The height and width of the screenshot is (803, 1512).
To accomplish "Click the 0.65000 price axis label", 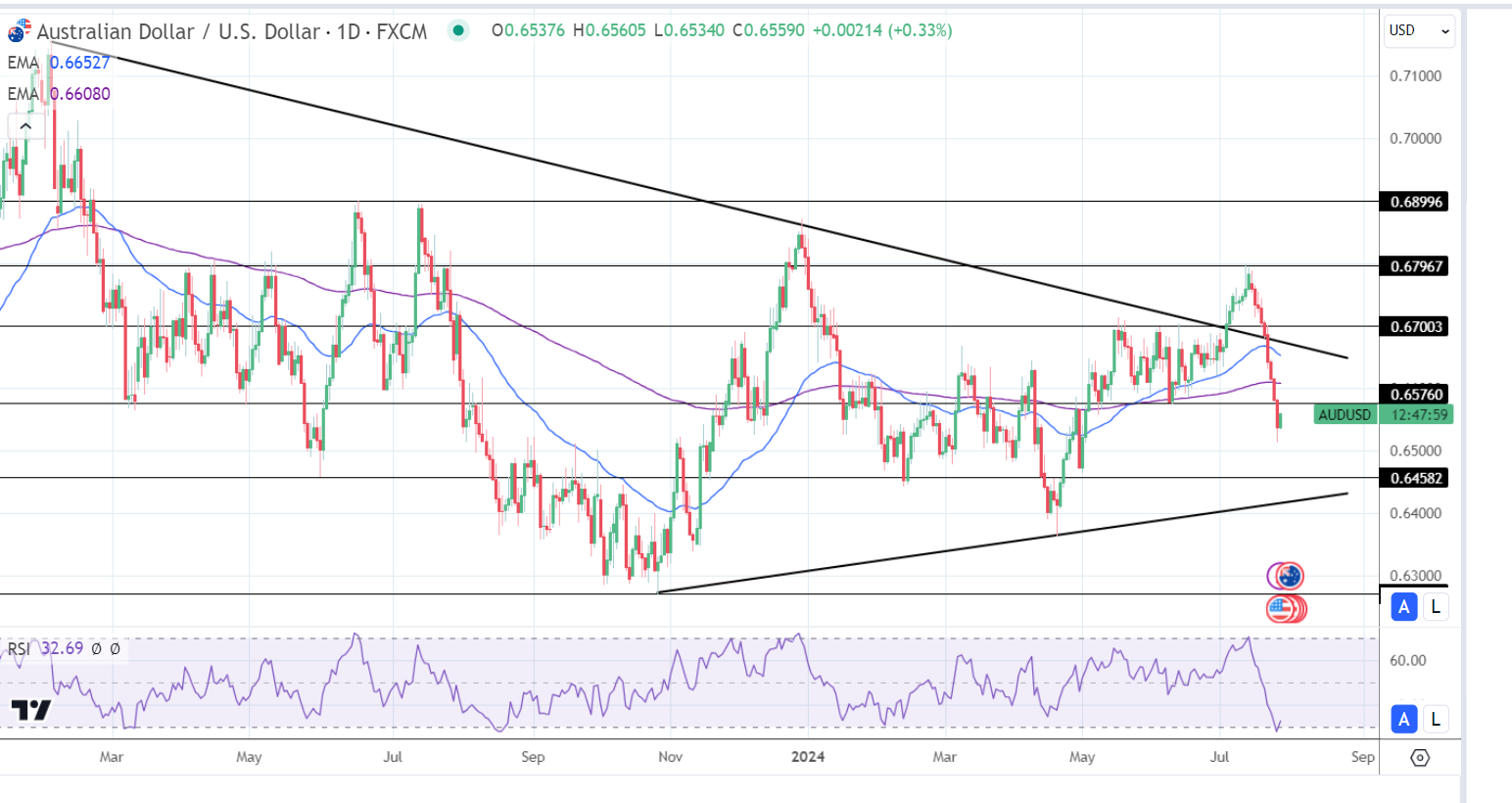I will tap(1416, 450).
